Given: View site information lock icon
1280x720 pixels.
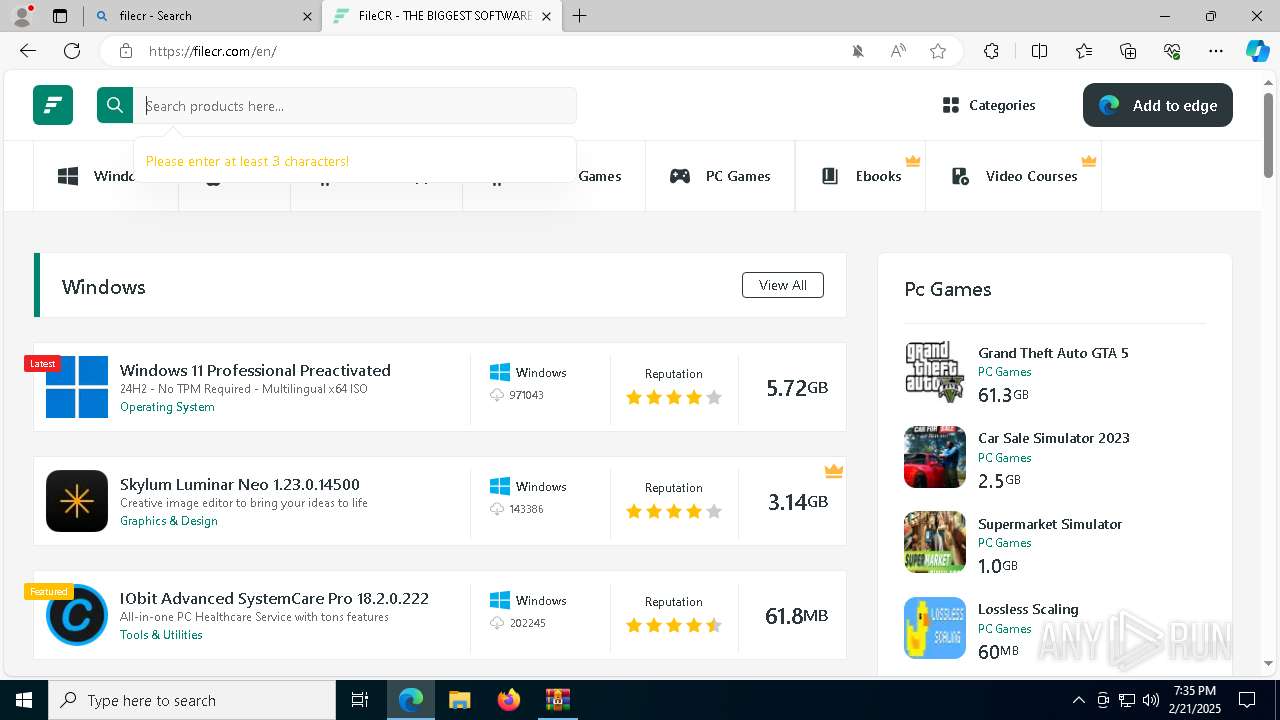Looking at the screenshot, I should click(x=125, y=51).
